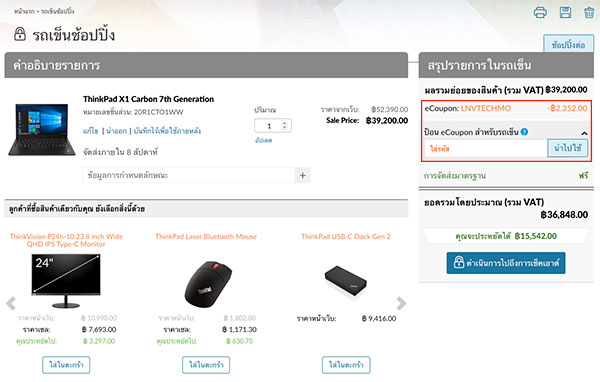
Task: Show next recommended products with right arrow
Action: click(401, 303)
